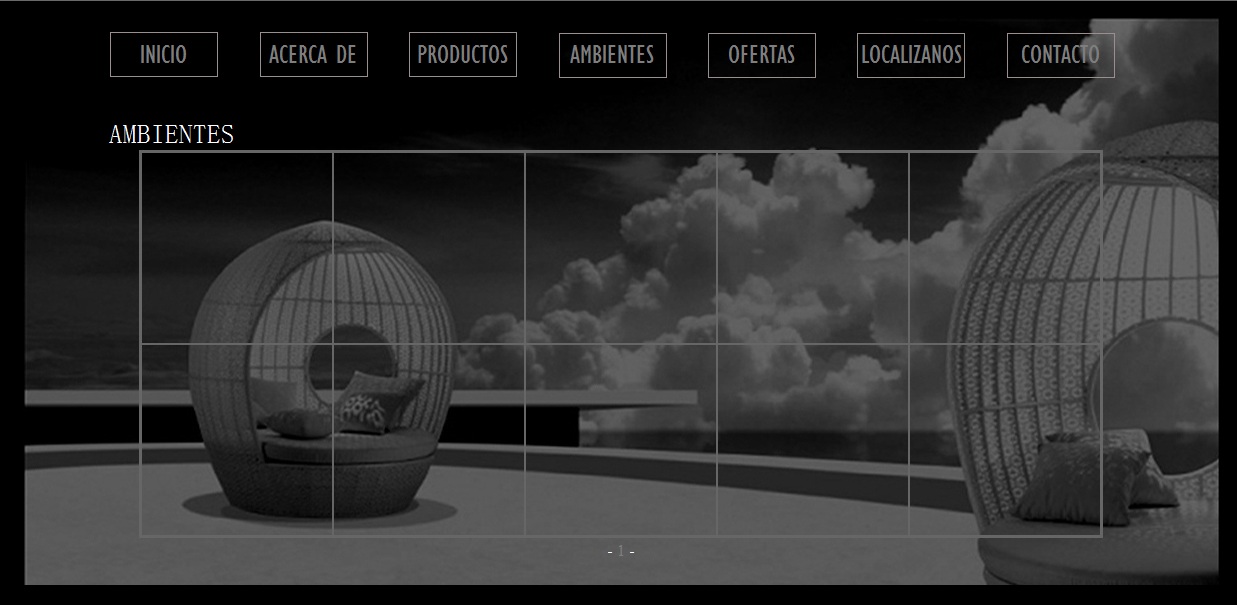Click wicker daybed right of the gallery grid
Image resolution: width=1237 pixels, height=605 pixels.
[1160, 400]
